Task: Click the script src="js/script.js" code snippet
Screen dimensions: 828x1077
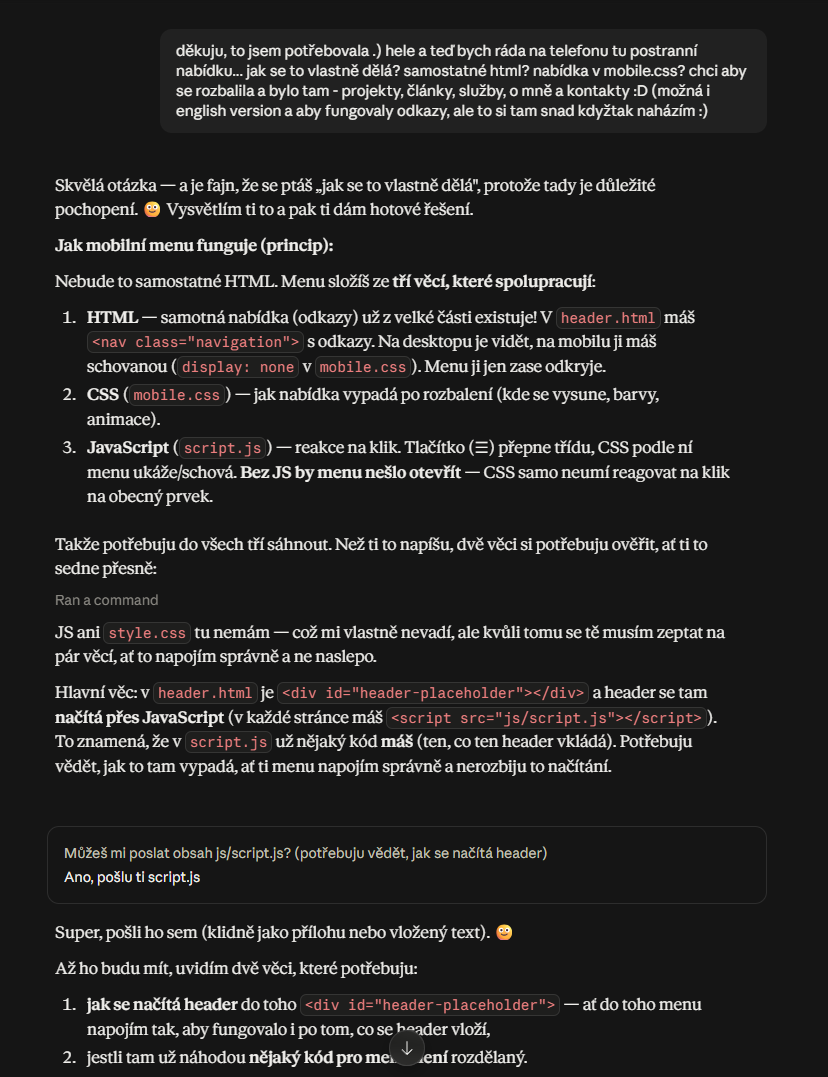Action: [546, 717]
